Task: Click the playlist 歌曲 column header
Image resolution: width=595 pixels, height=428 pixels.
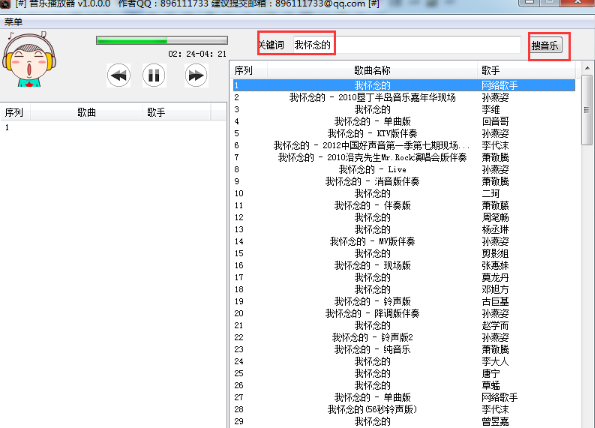Action: [x=87, y=112]
